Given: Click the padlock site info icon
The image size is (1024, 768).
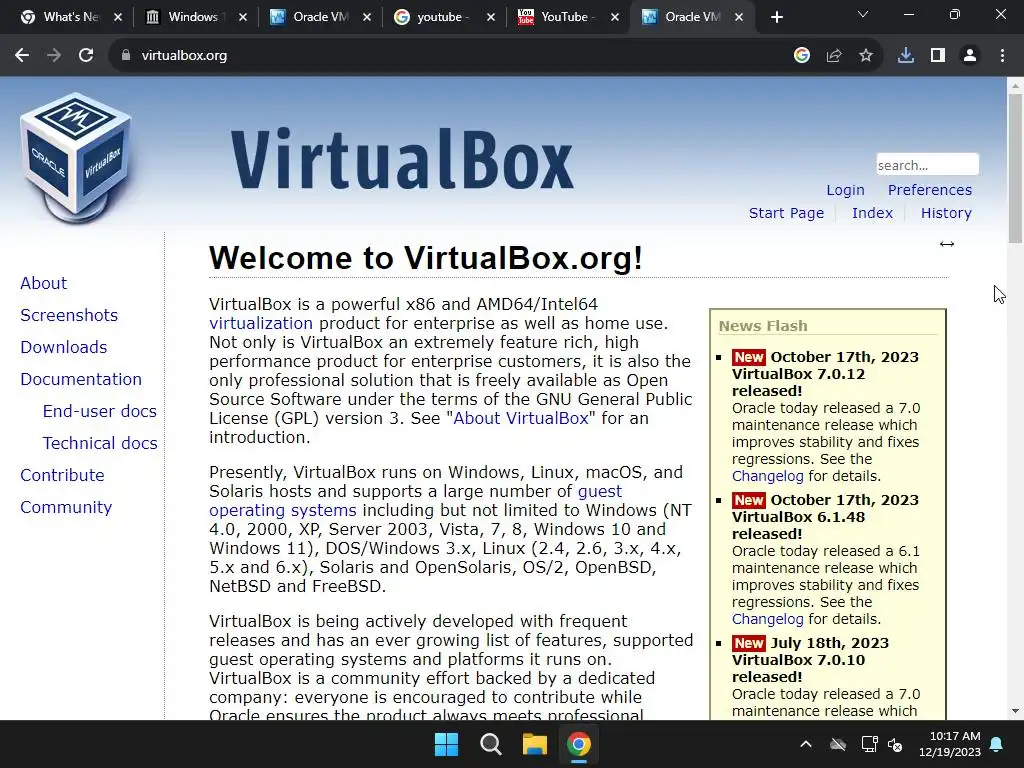Looking at the screenshot, I should tap(126, 56).
